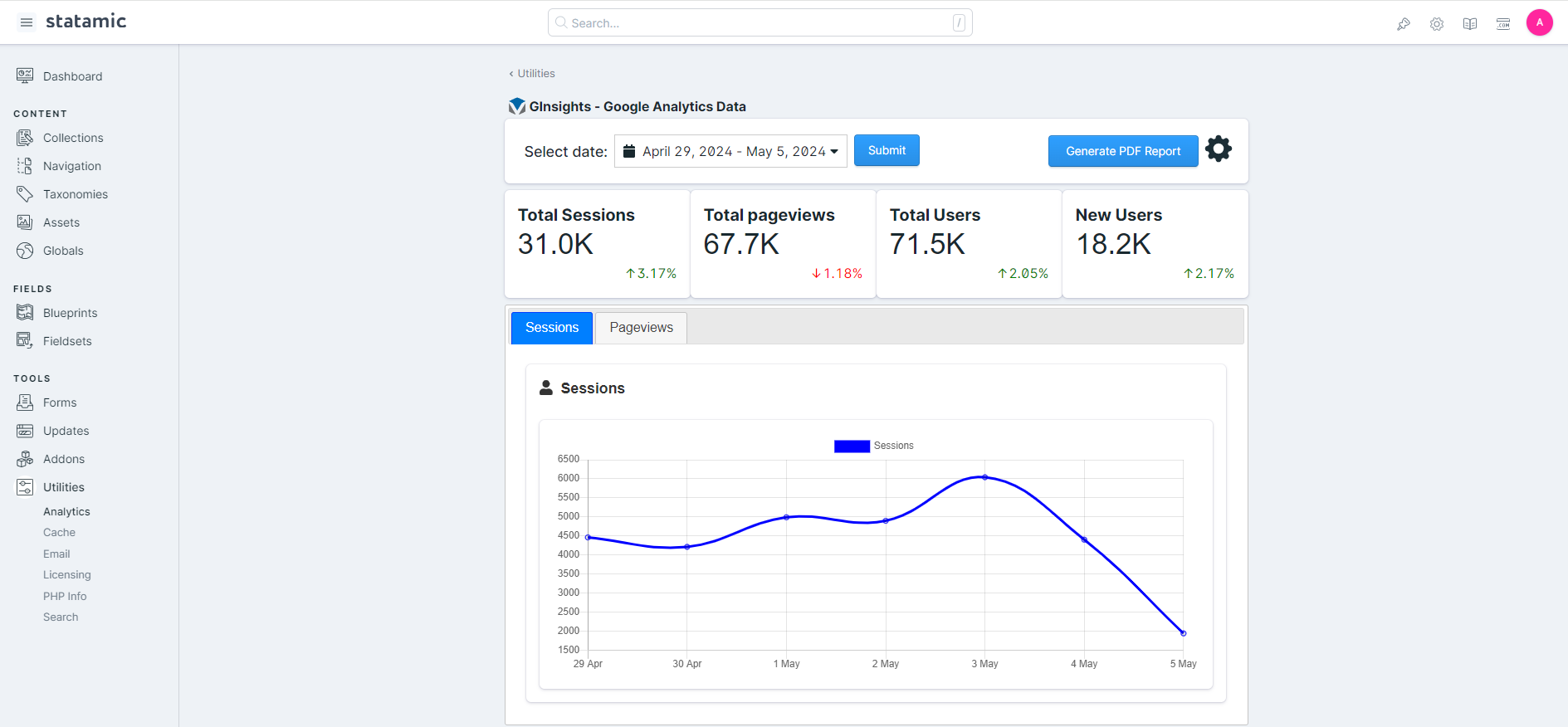Click the Utilities sidebar icon
The height and width of the screenshot is (727, 1568).
[25, 486]
